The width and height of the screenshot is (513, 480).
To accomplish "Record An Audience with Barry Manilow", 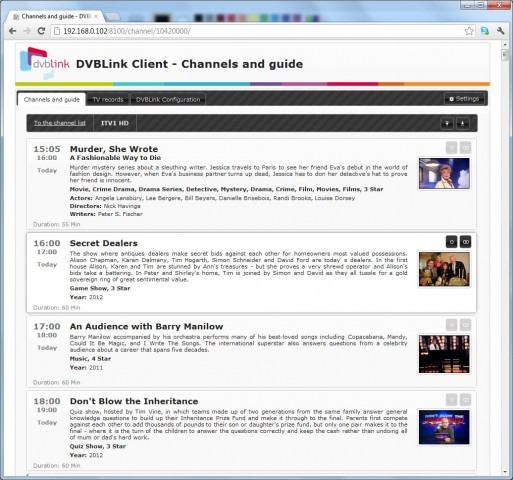I will pyautogui.click(x=451, y=325).
